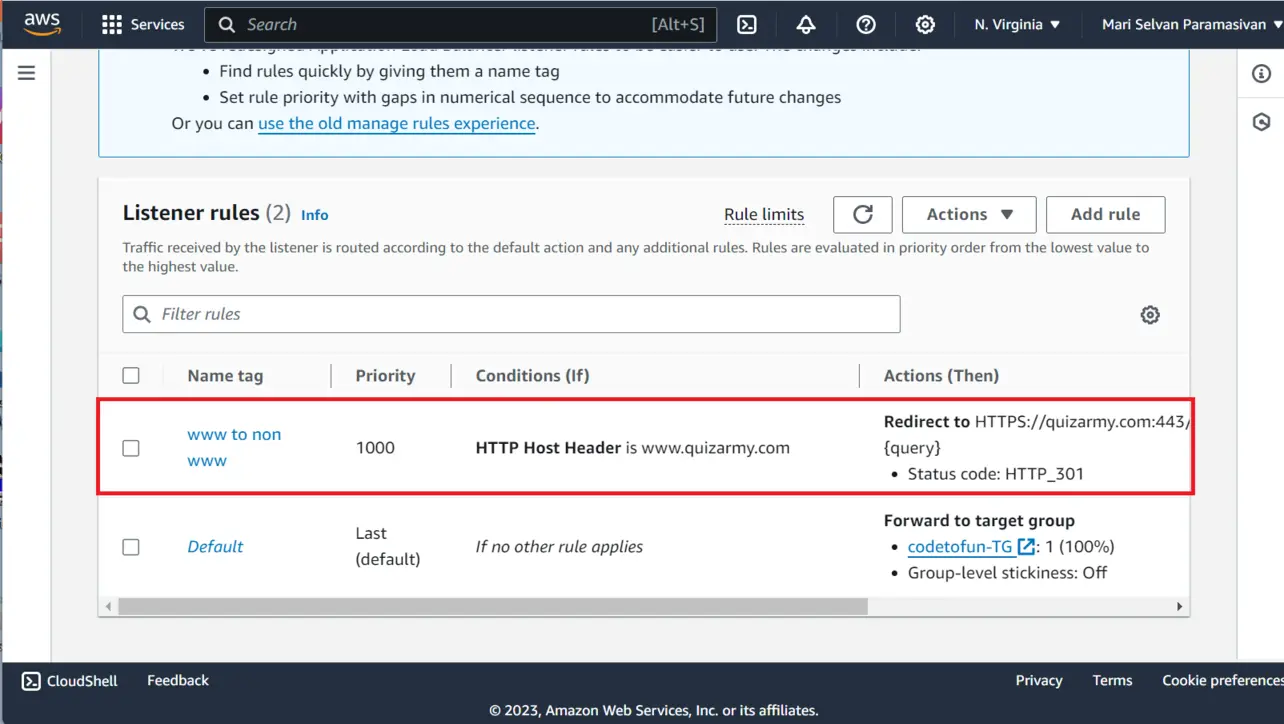Screen dimensions: 1284x724
Task: Open the Info link beside Listener rules
Action: tap(314, 214)
